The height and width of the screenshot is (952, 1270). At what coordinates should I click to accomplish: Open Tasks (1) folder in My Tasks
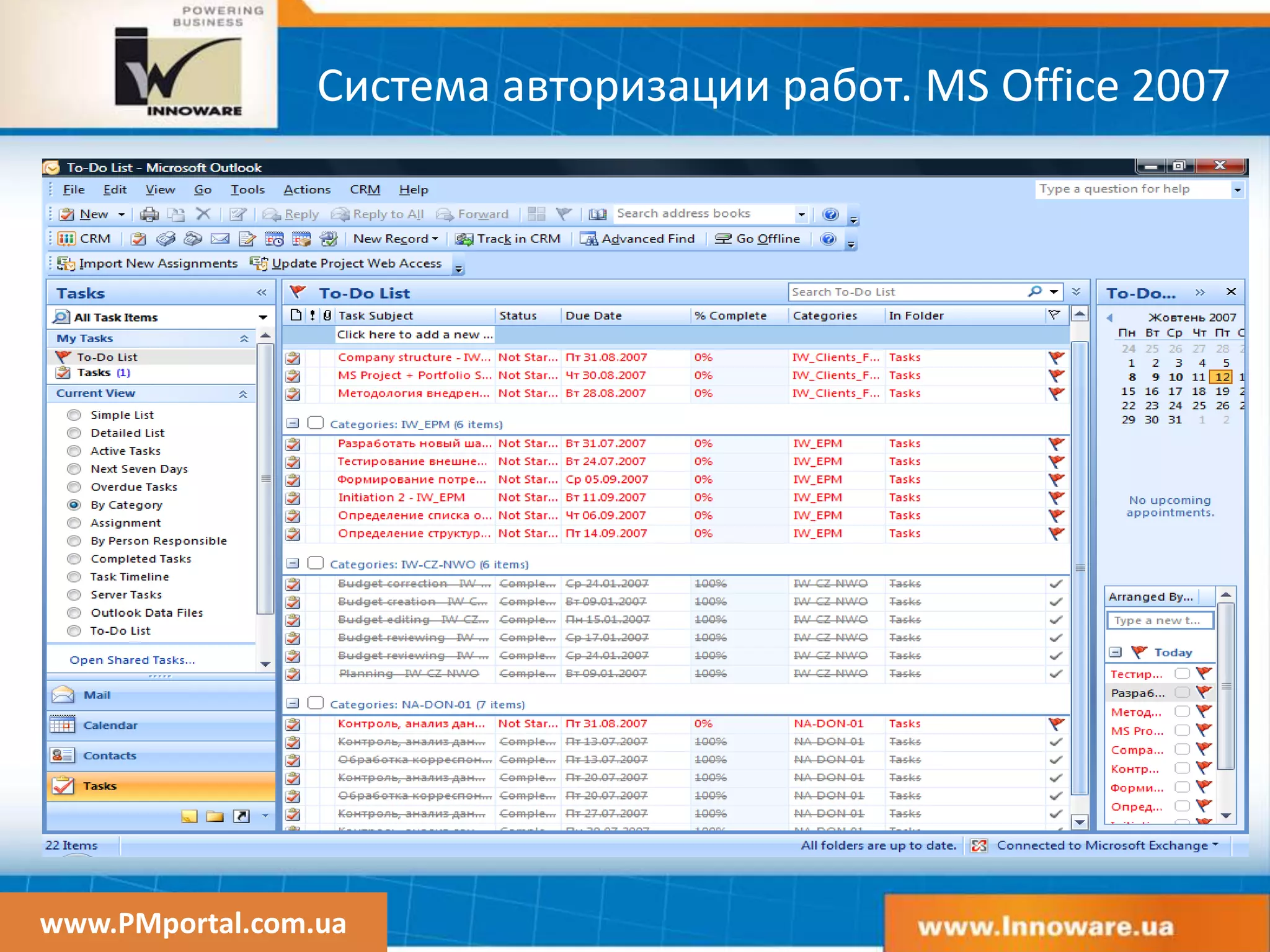103,373
